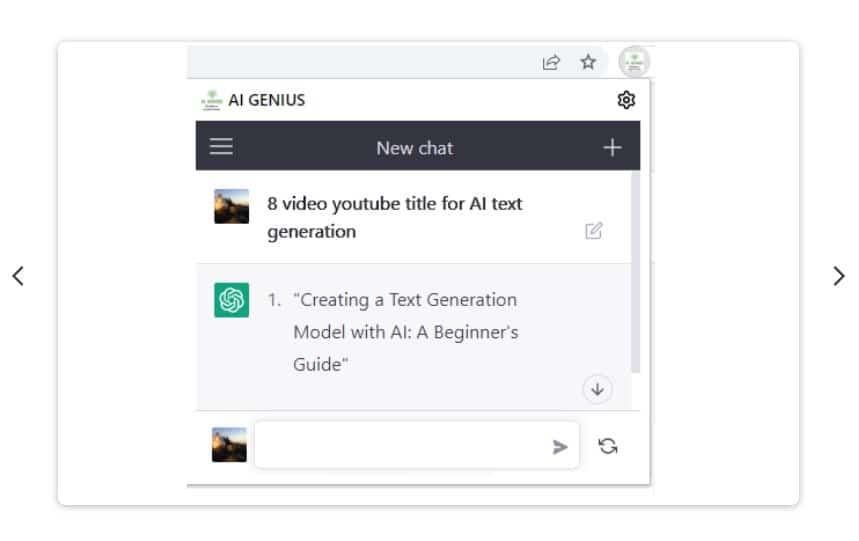Go to the next carousel image
Viewport: 859px width, 541px height.
[838, 276]
